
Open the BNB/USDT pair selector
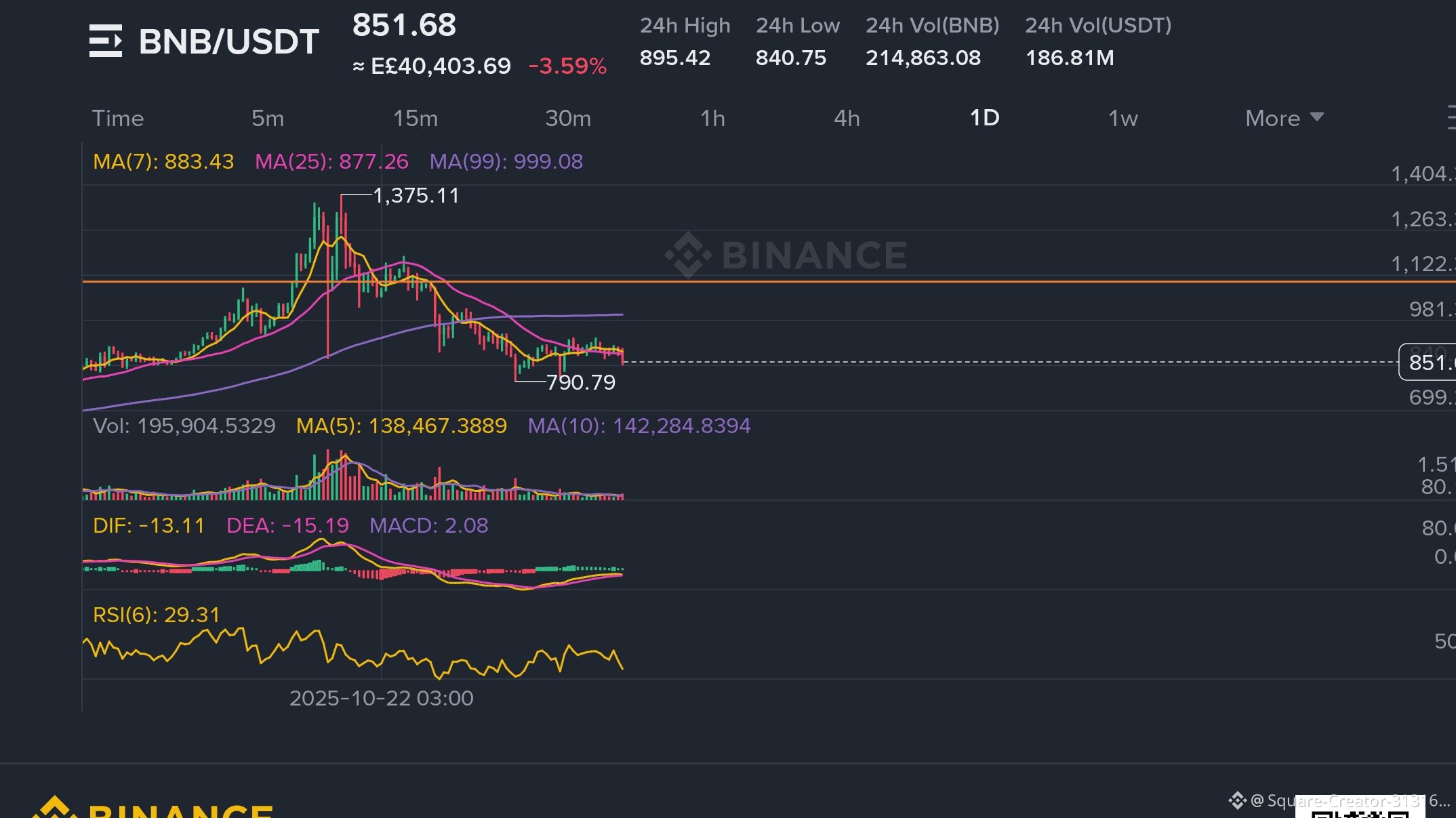click(x=229, y=41)
